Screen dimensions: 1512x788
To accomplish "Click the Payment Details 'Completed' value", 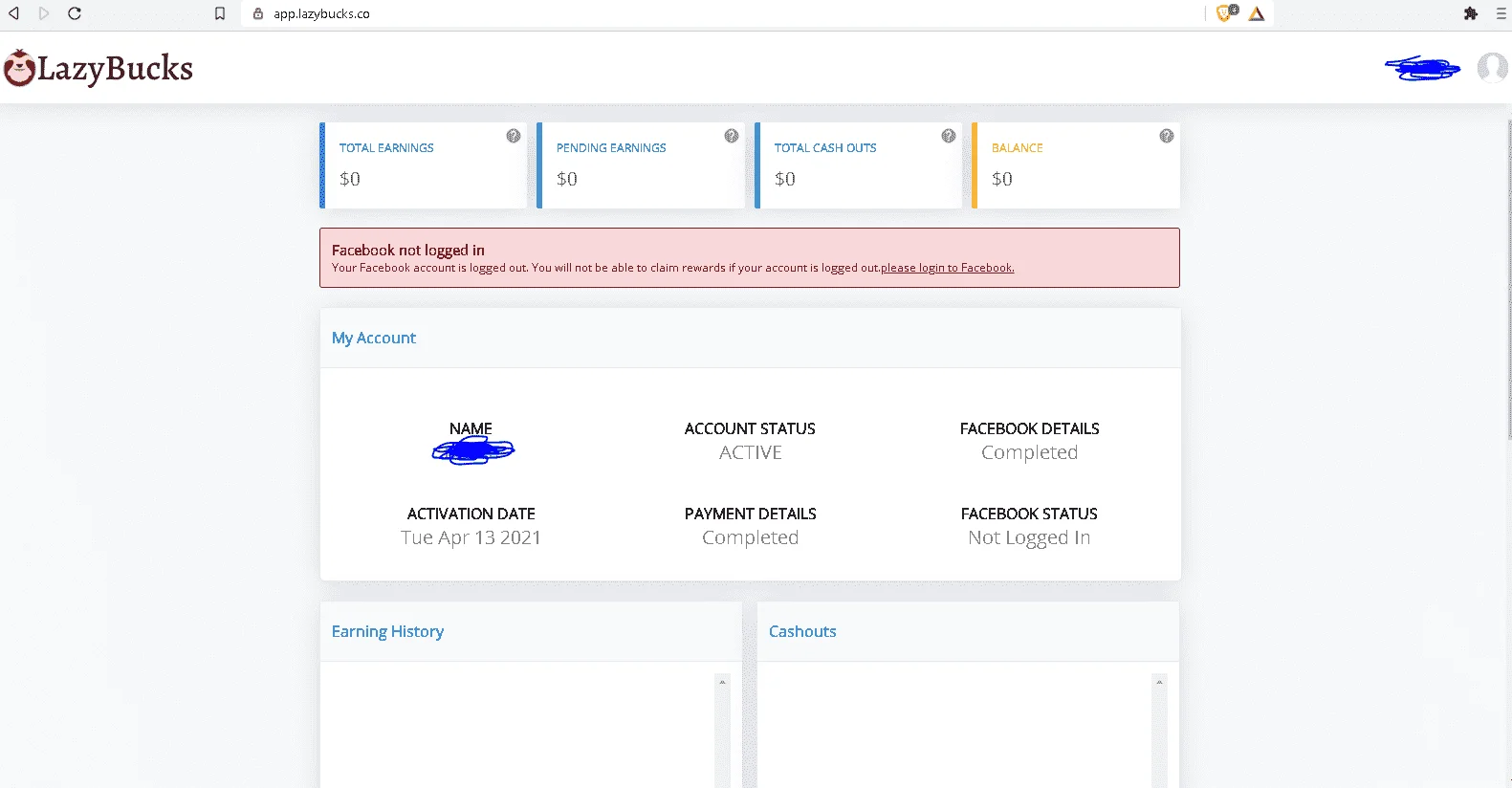I will (x=751, y=537).
